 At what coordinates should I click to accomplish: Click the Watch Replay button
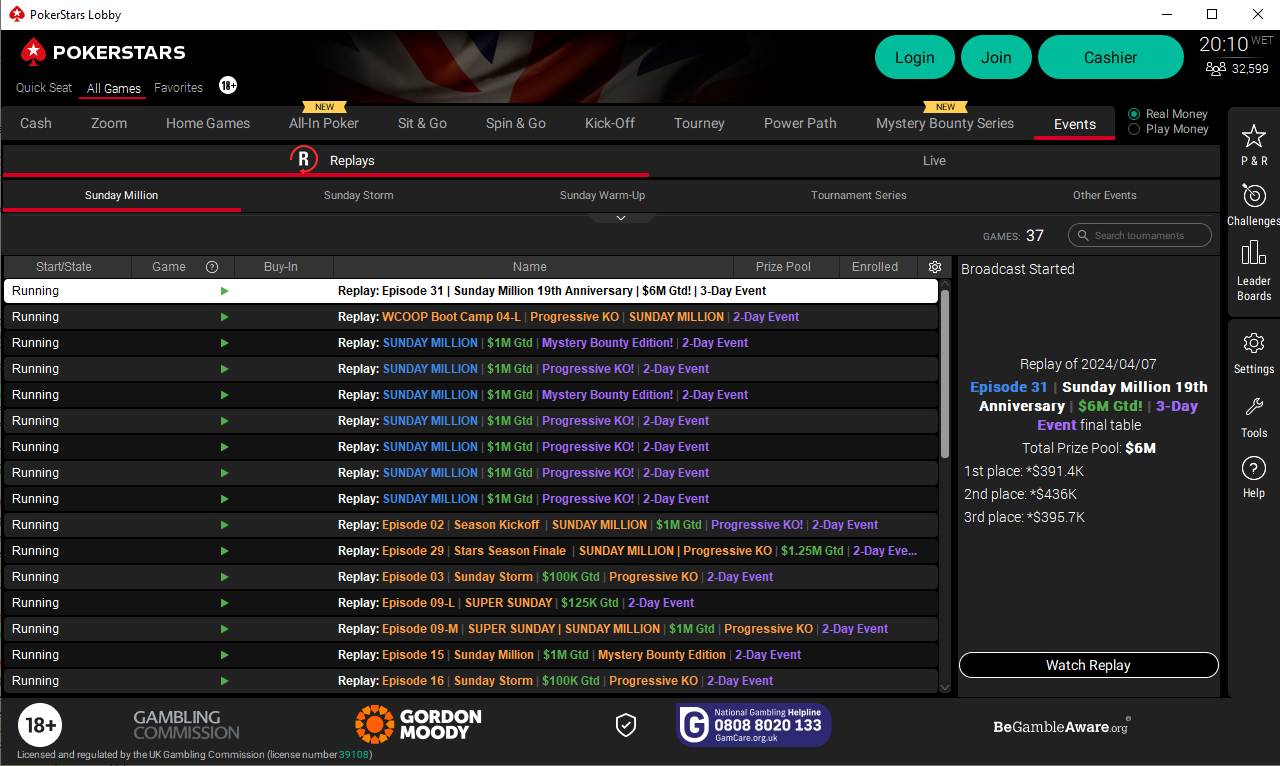(1088, 665)
